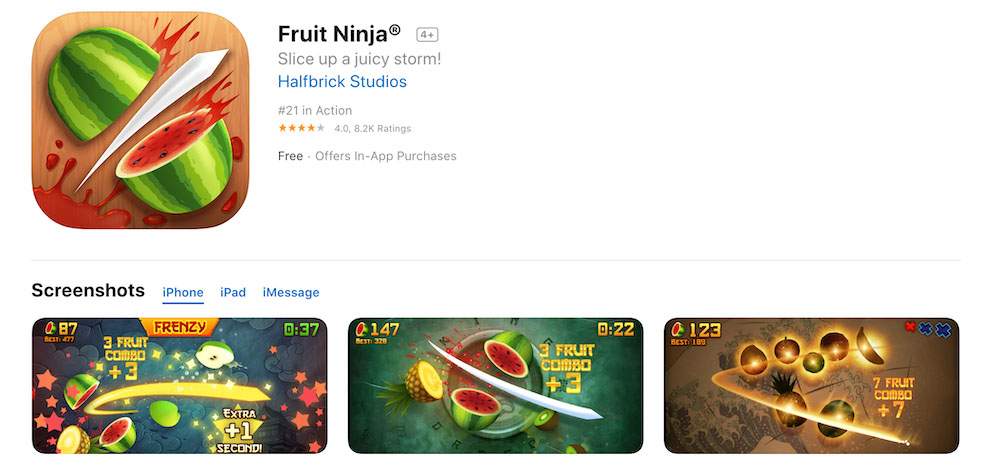Open the Frenzy mode screenshot thumbnail
This screenshot has width=1000, height=472.
[x=179, y=386]
